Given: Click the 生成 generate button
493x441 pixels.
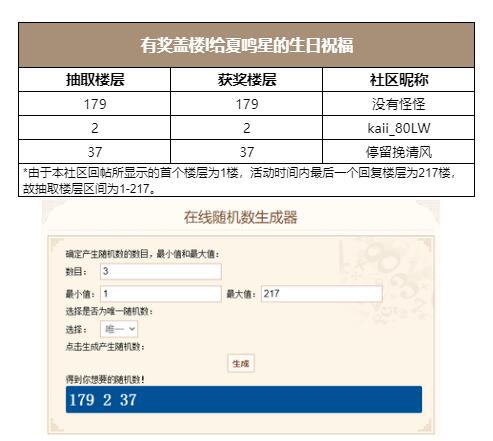Looking at the screenshot, I should coord(241,363).
